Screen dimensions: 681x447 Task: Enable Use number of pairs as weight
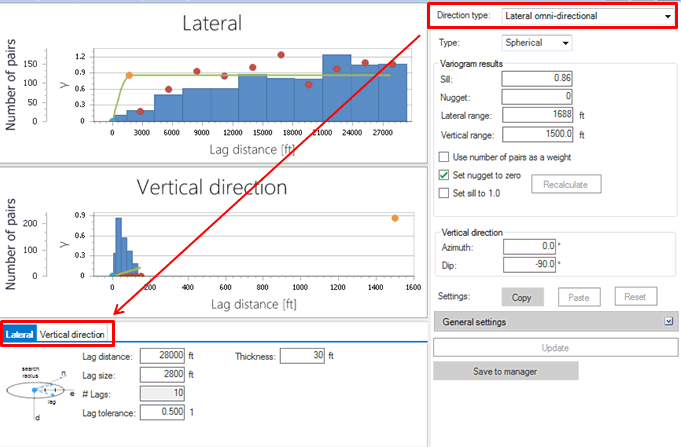(x=445, y=157)
